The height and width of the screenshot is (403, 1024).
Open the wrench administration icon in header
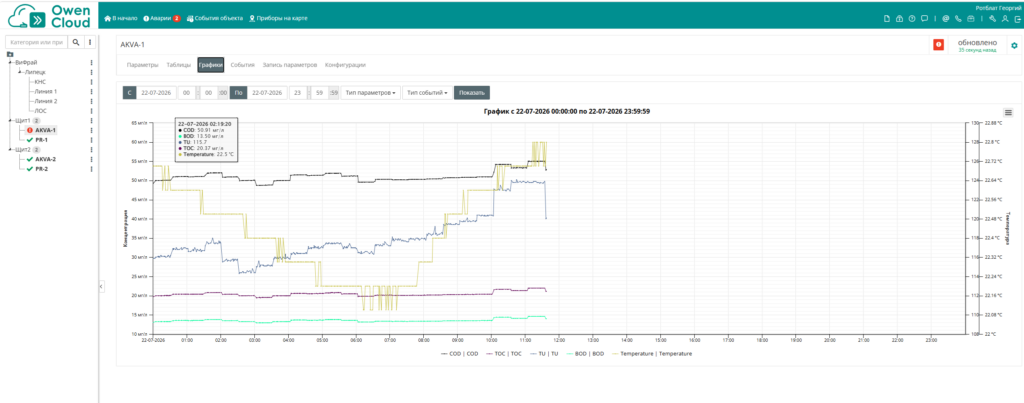click(993, 18)
